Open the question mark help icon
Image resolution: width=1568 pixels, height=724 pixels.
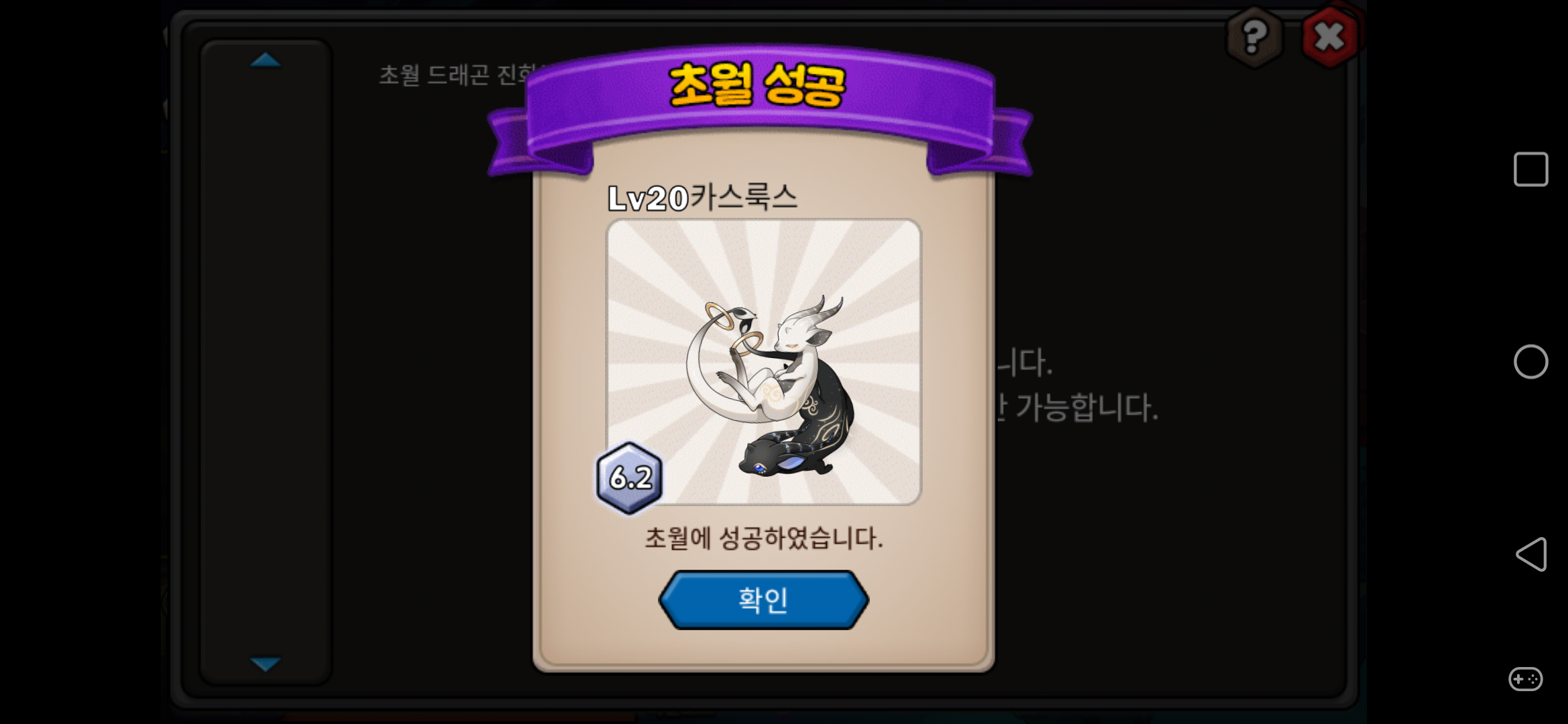(x=1254, y=37)
